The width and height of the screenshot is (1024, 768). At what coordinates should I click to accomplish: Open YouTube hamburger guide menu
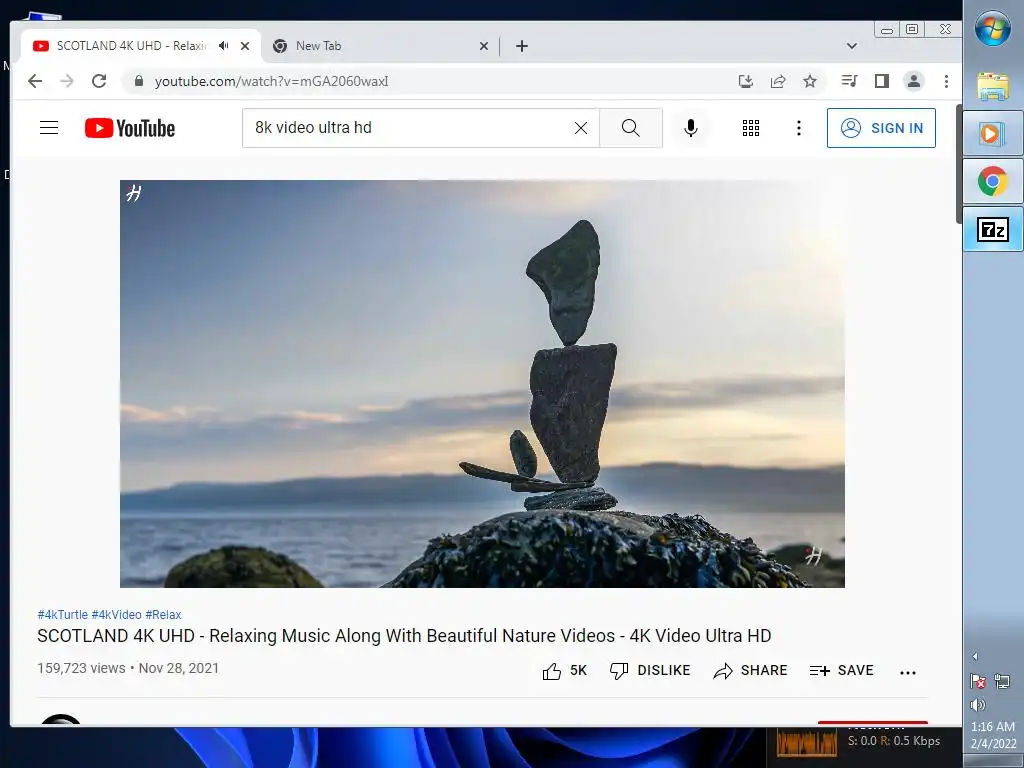point(49,127)
